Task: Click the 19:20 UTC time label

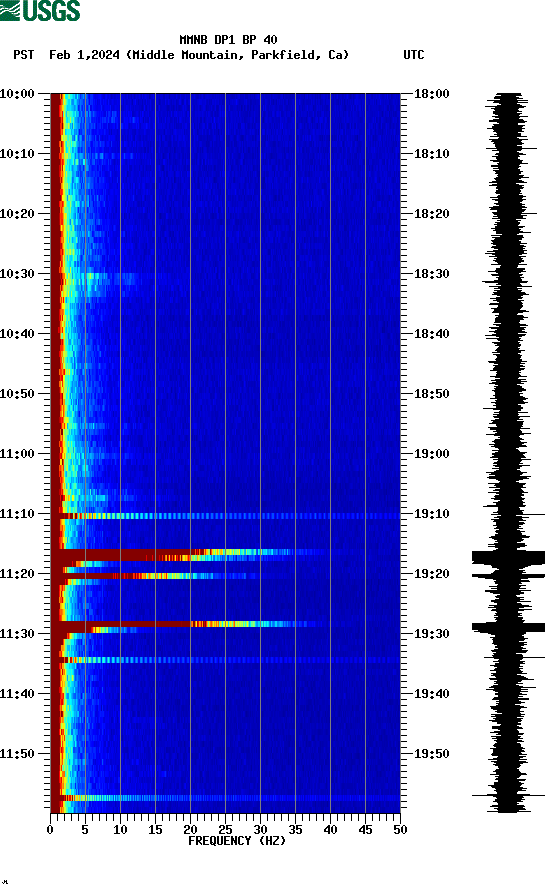Action: [x=432, y=574]
